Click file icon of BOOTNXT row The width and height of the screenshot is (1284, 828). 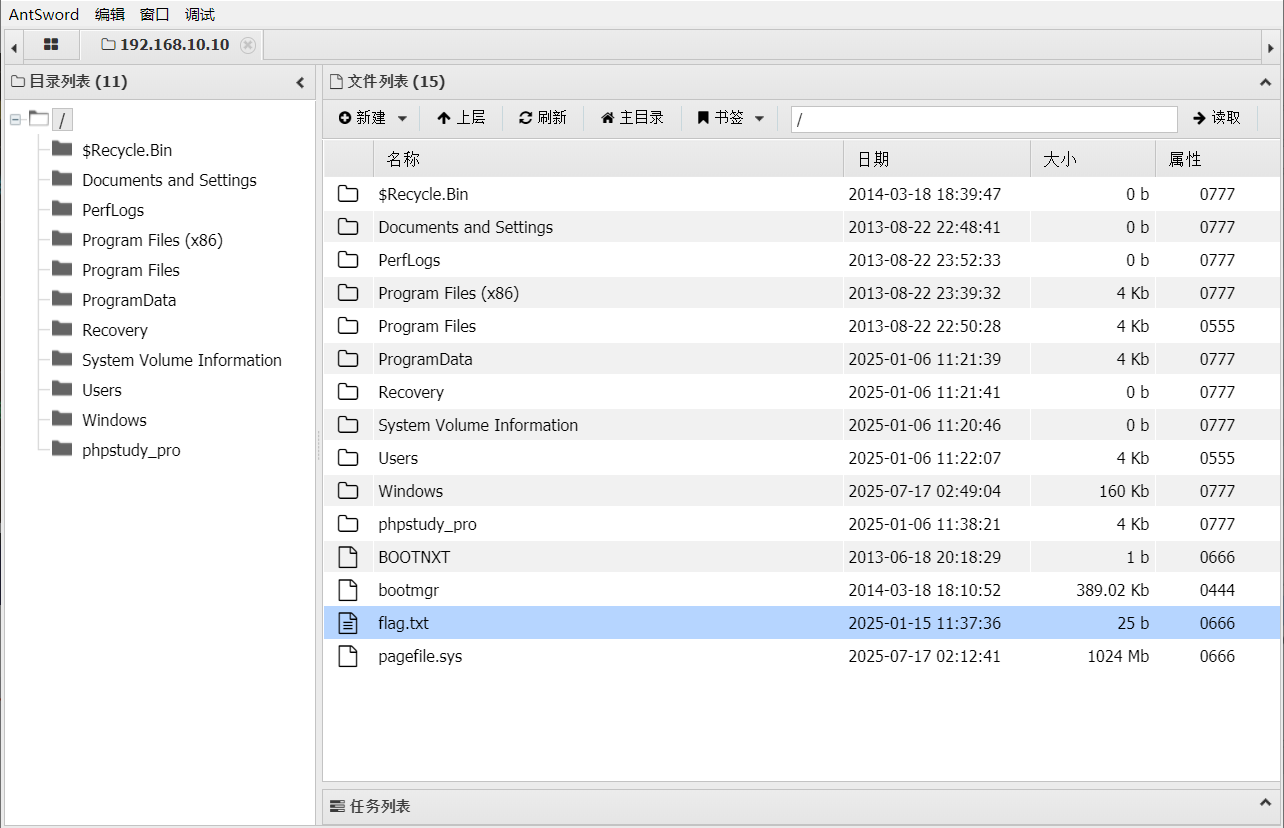[348, 557]
